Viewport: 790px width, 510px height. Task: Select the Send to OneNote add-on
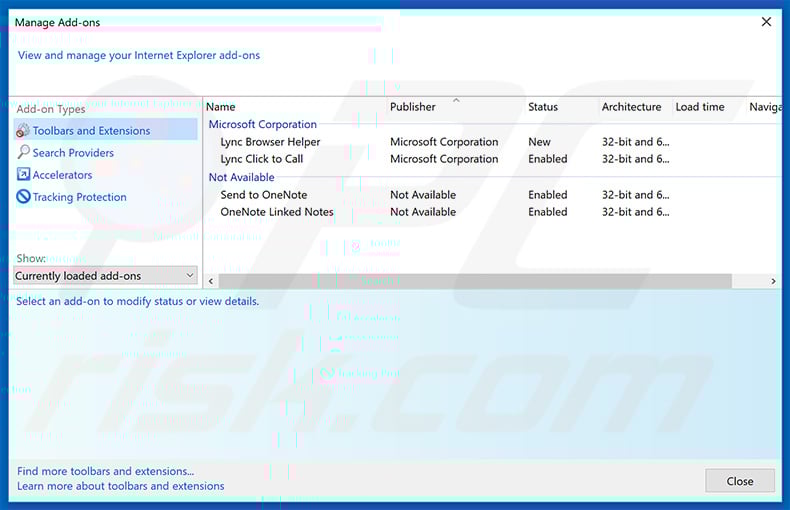tap(264, 195)
